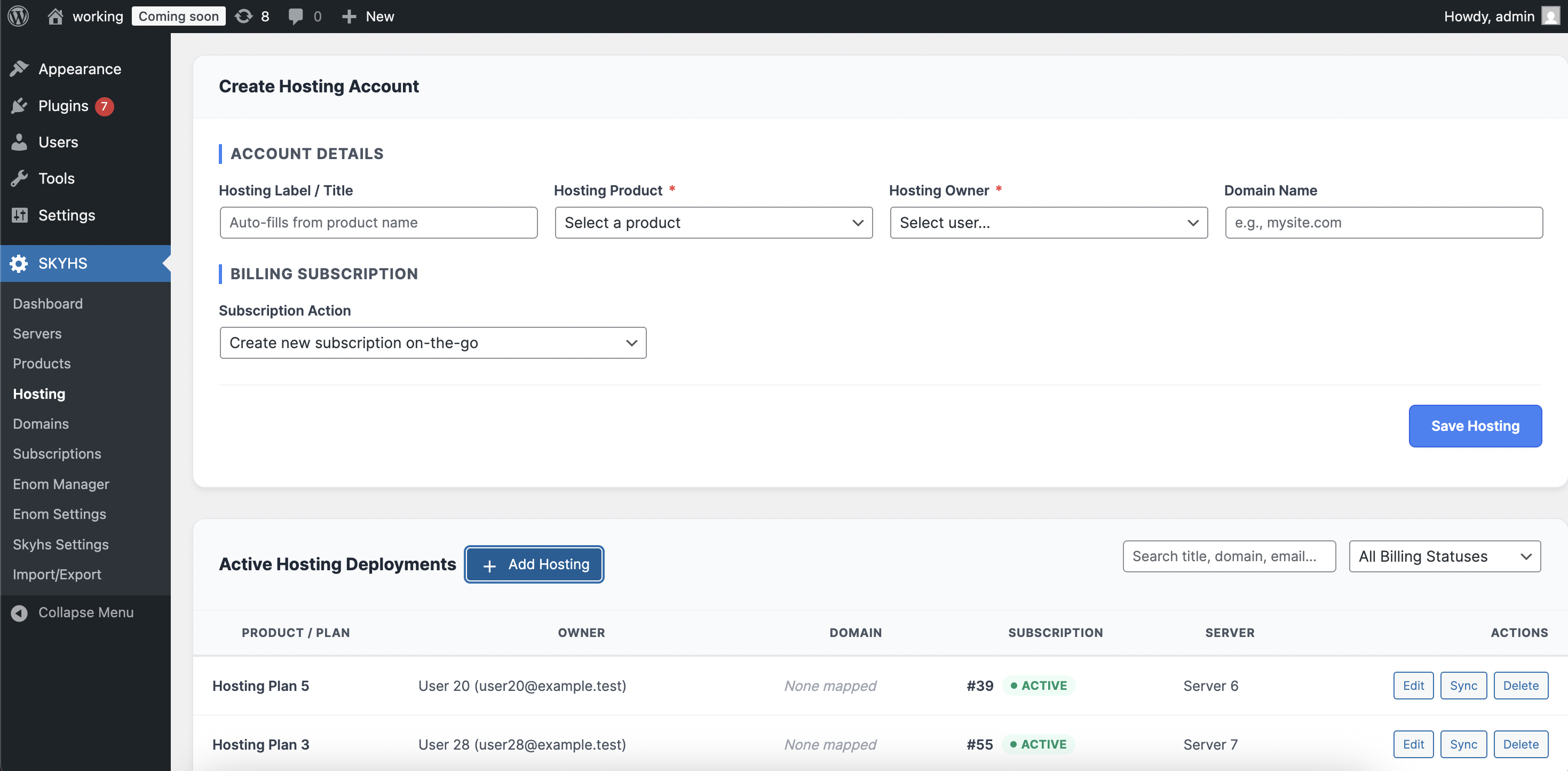Viewport: 1568px width, 771px height.
Task: Delete the Hosting Plan 5 row
Action: (x=1521, y=686)
